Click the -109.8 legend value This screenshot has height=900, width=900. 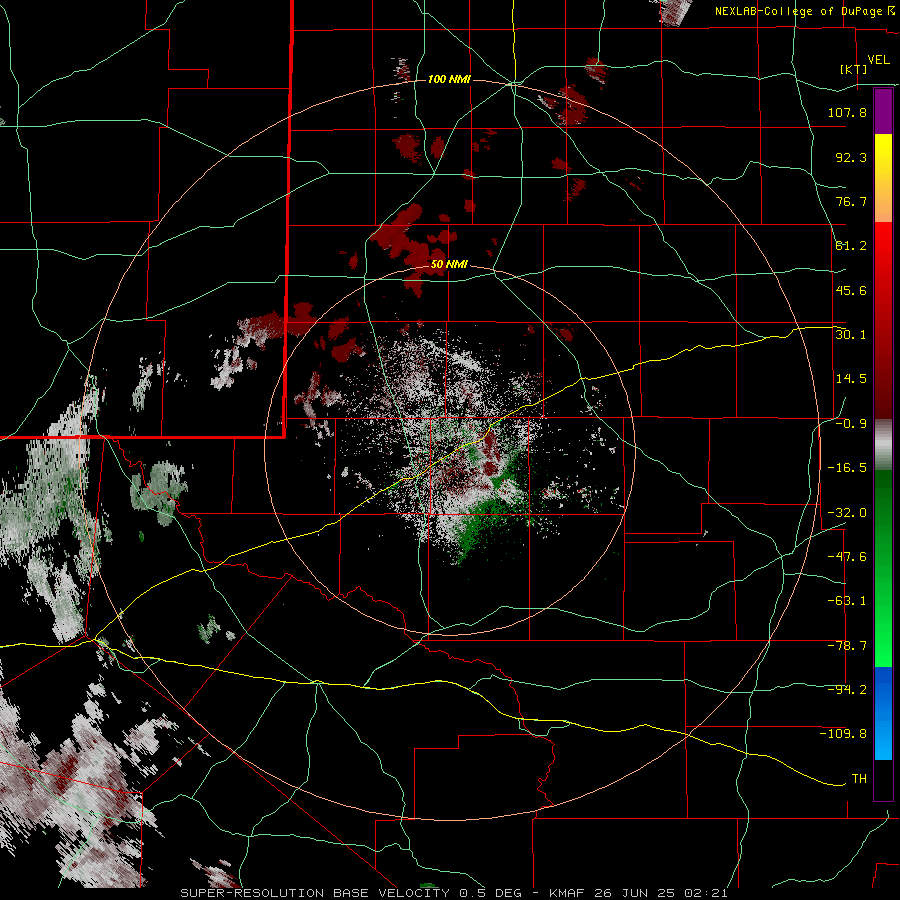pyautogui.click(x=843, y=734)
